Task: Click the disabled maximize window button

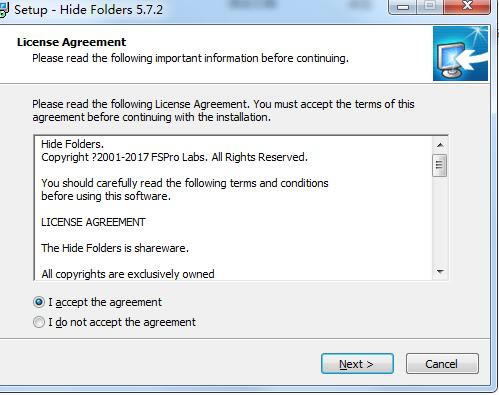Action: (x=430, y=7)
